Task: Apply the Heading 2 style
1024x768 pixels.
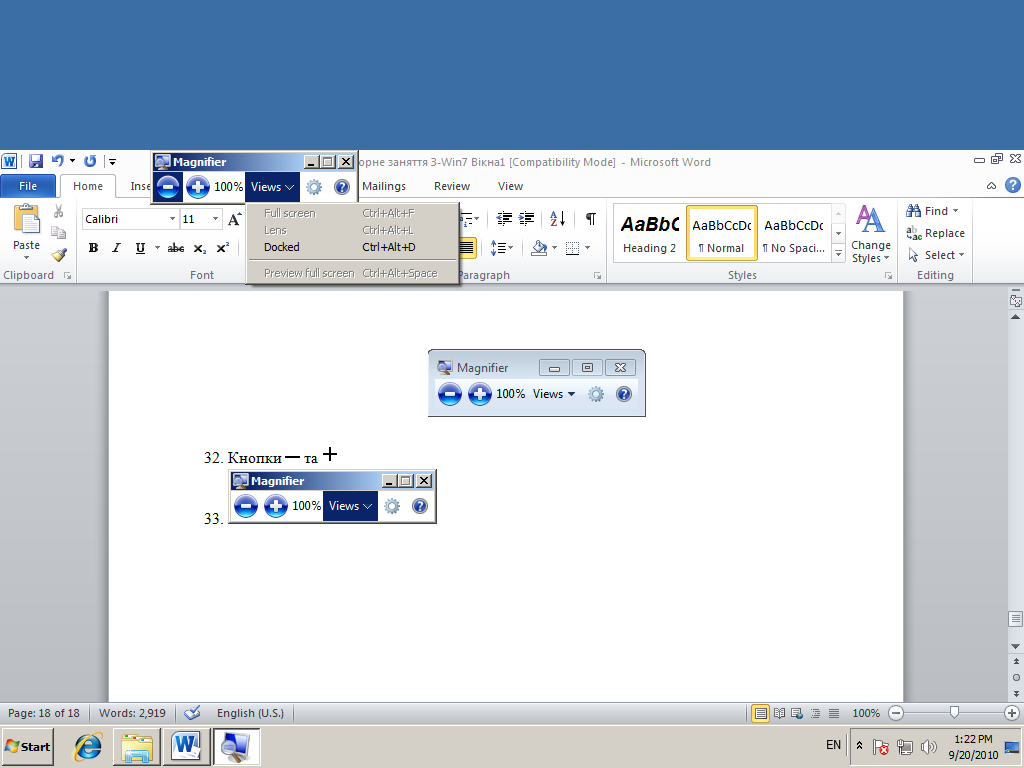Action: (649, 234)
